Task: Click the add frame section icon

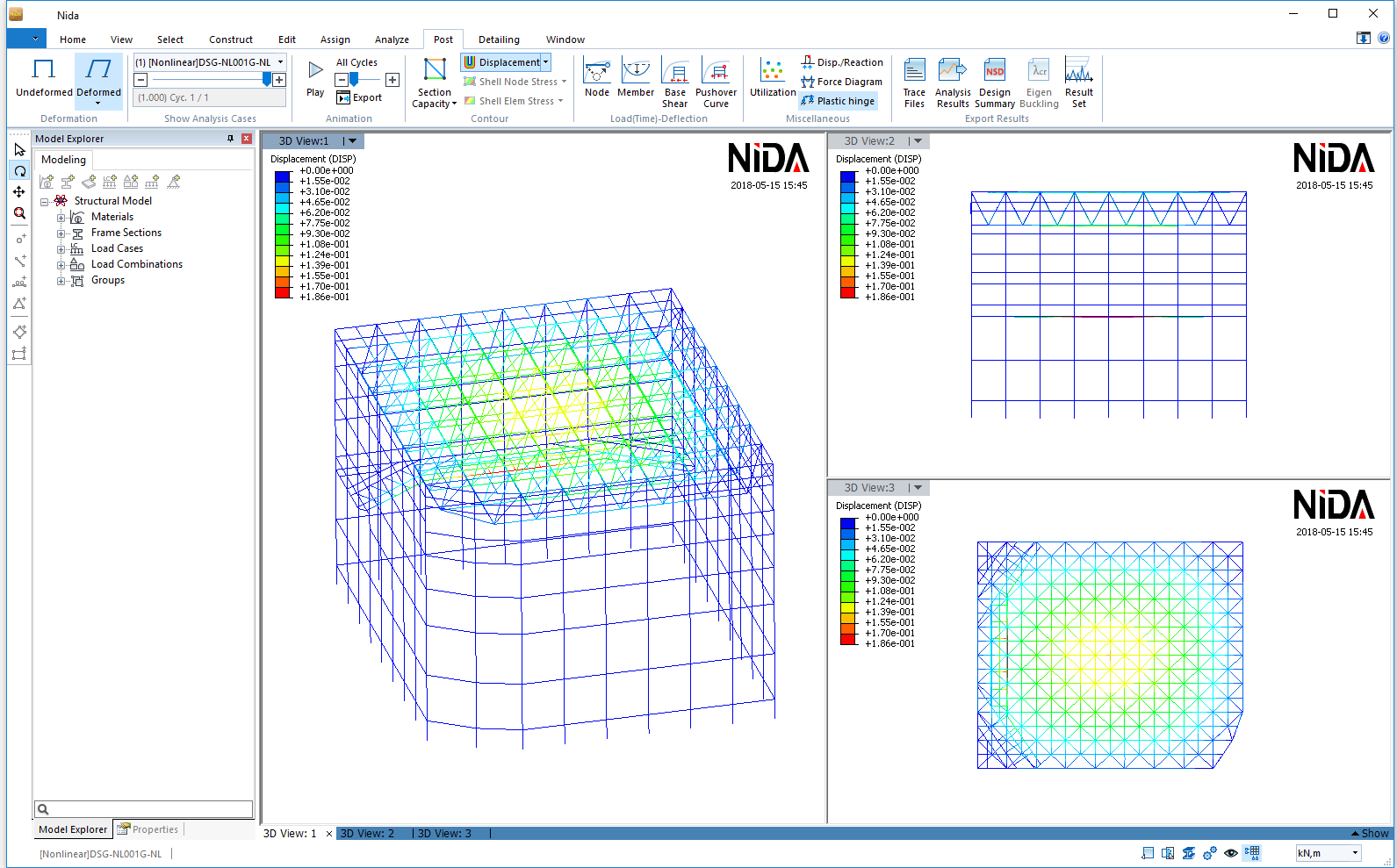Action: coord(68,182)
